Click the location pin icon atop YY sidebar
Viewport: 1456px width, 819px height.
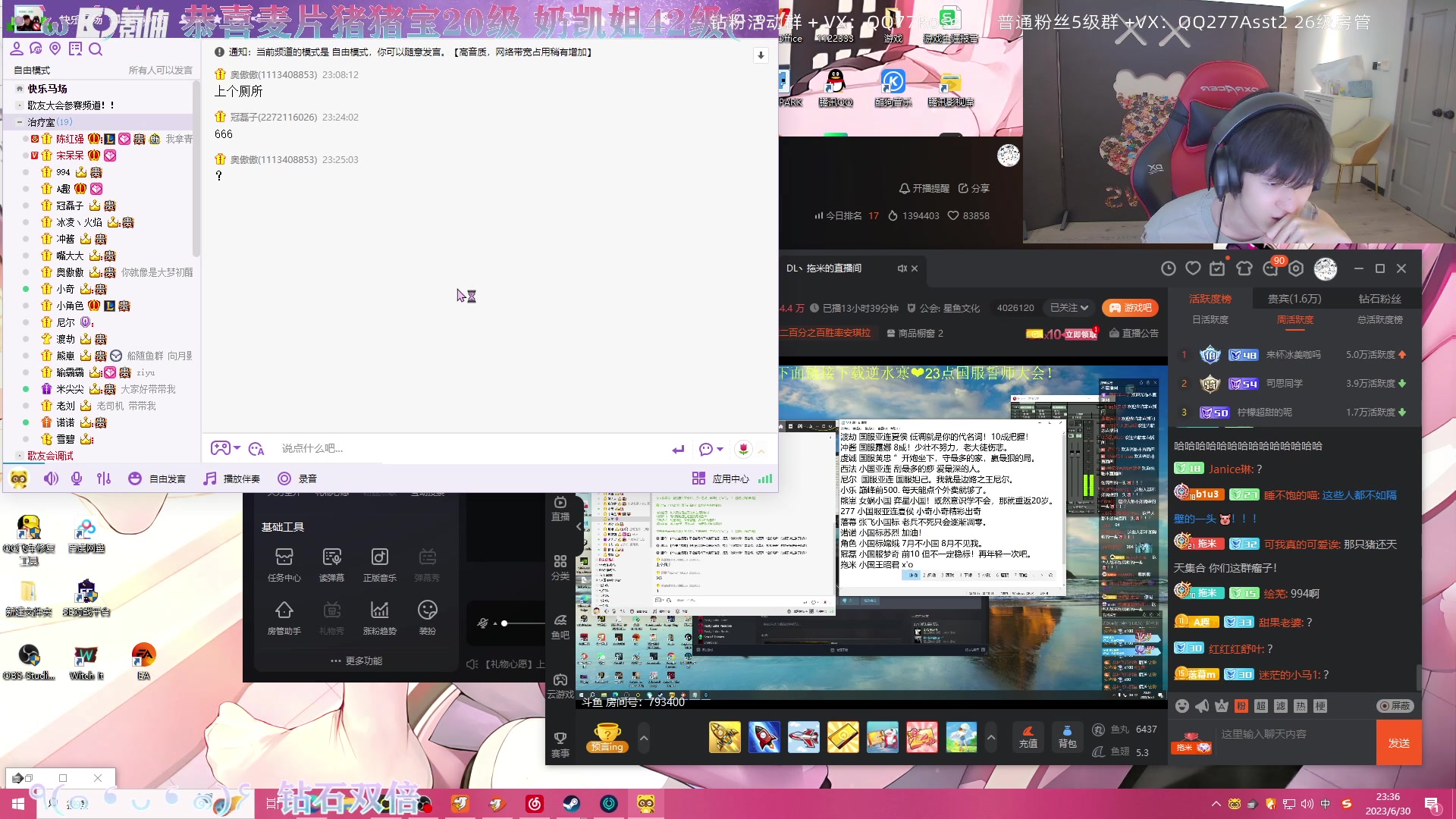click(x=55, y=49)
